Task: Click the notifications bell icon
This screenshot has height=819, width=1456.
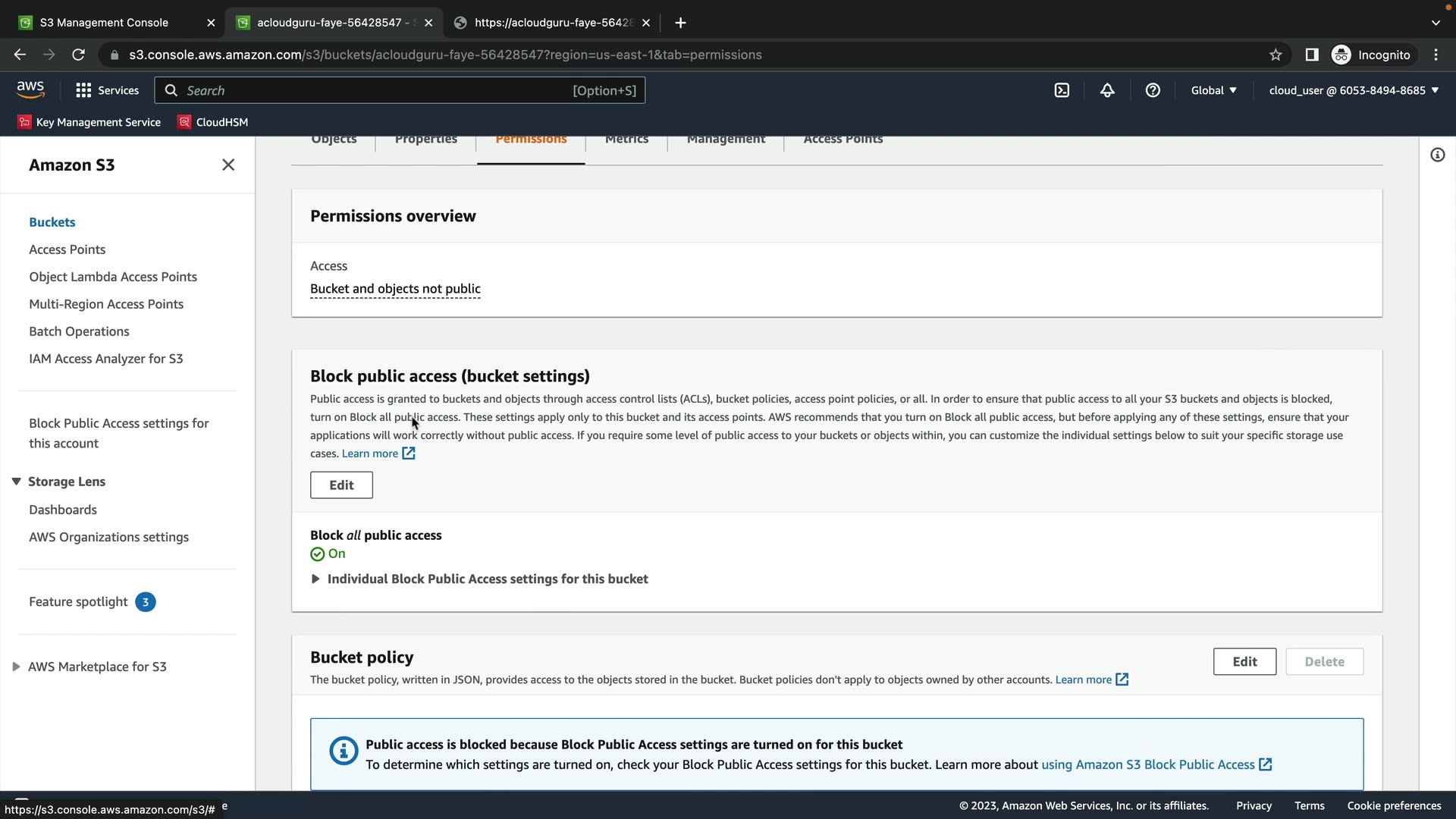Action: pyautogui.click(x=1107, y=90)
